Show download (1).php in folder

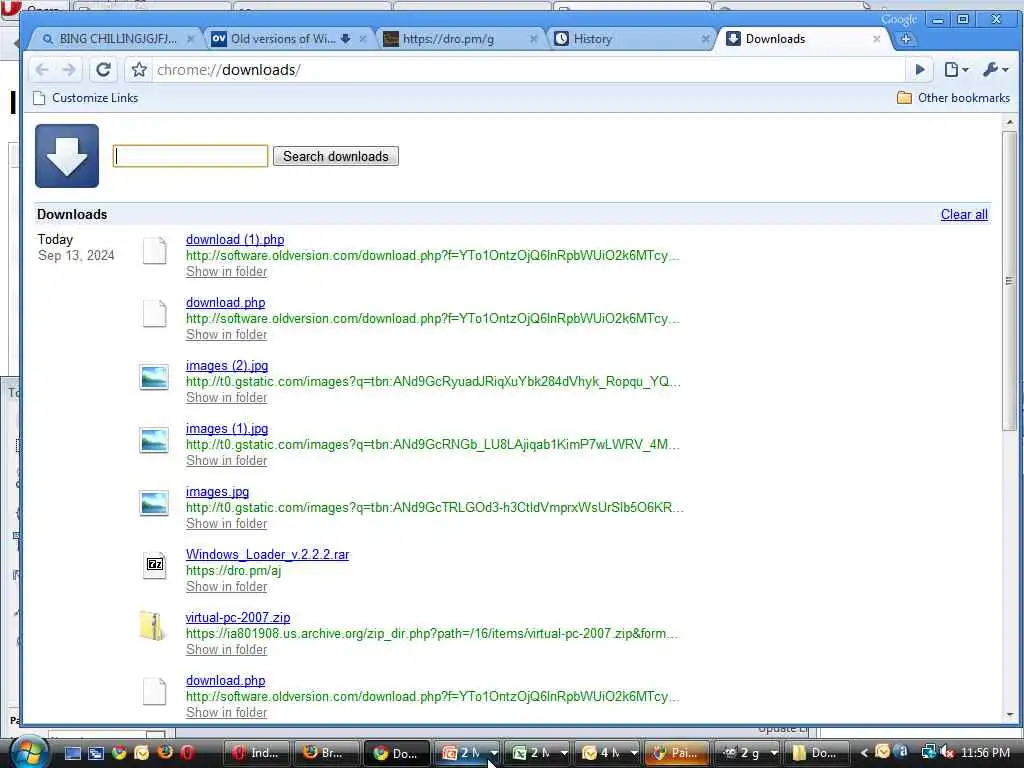tap(227, 272)
